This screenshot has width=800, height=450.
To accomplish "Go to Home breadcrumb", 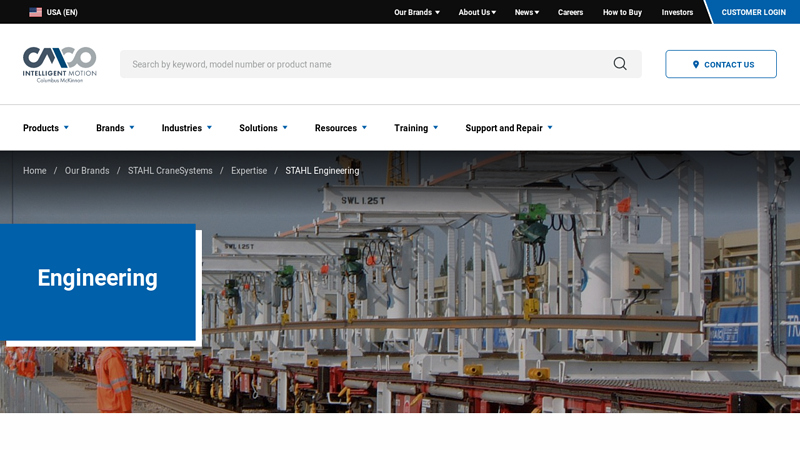I will pos(35,171).
